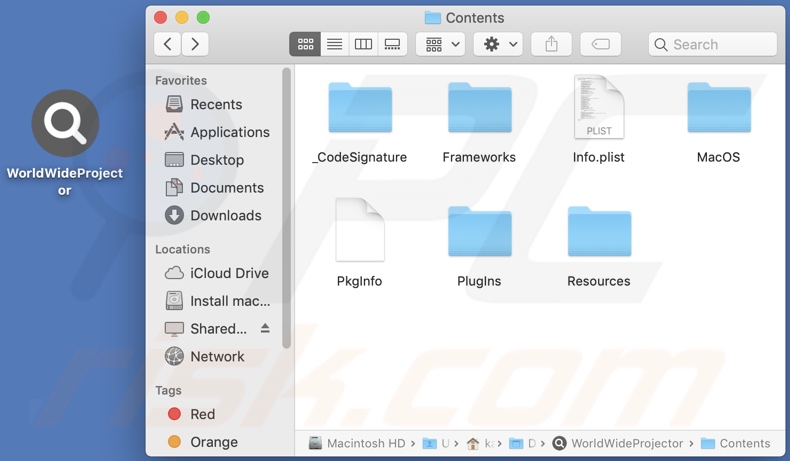Filter by the Red tag

191,414
